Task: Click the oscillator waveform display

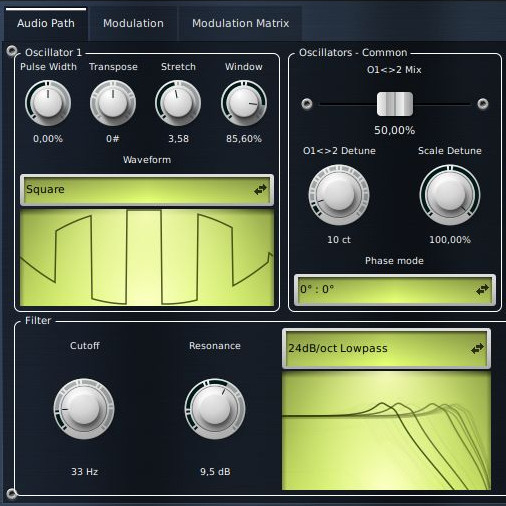Action: [x=147, y=257]
